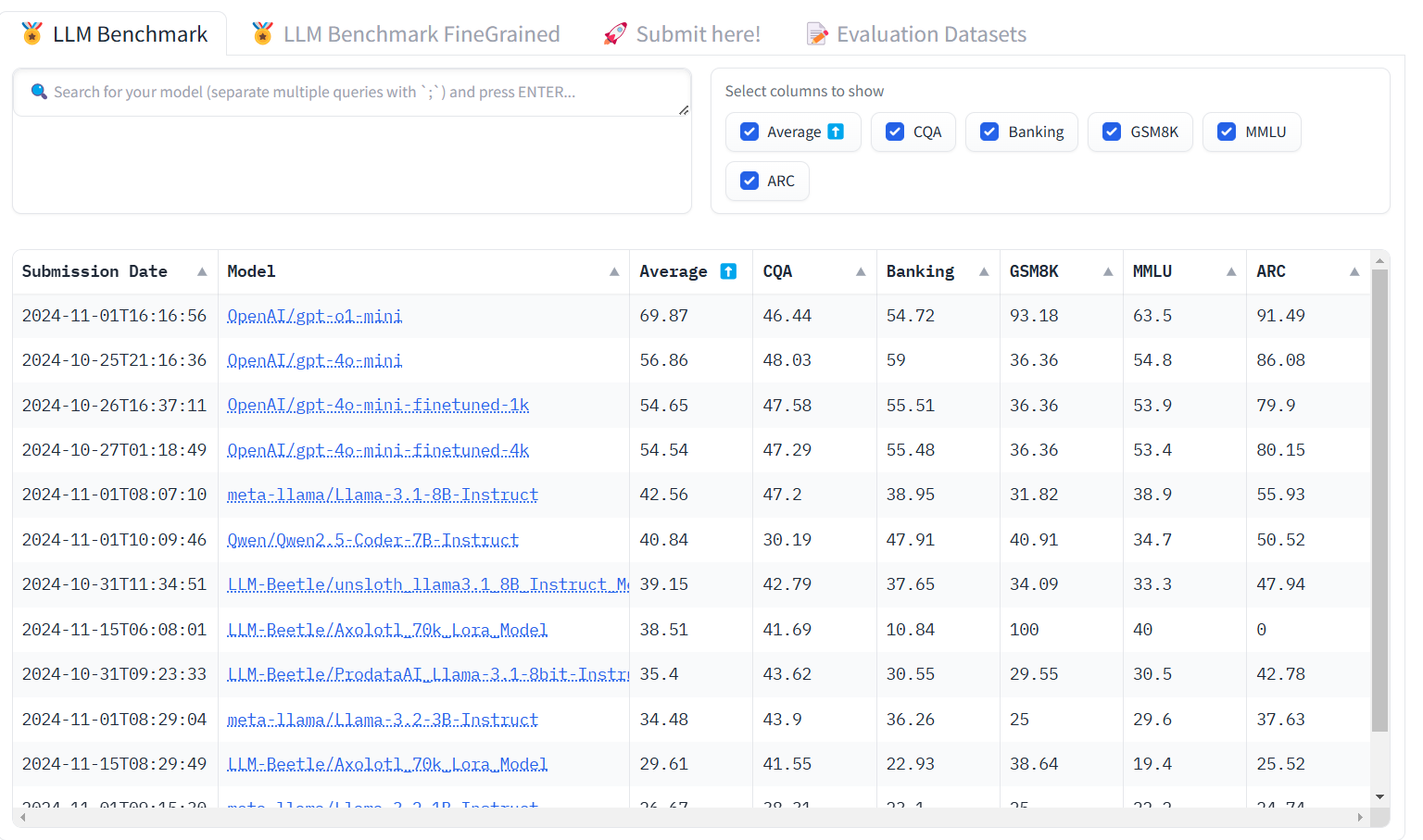Sort the Model column using its arrow

pyautogui.click(x=614, y=271)
